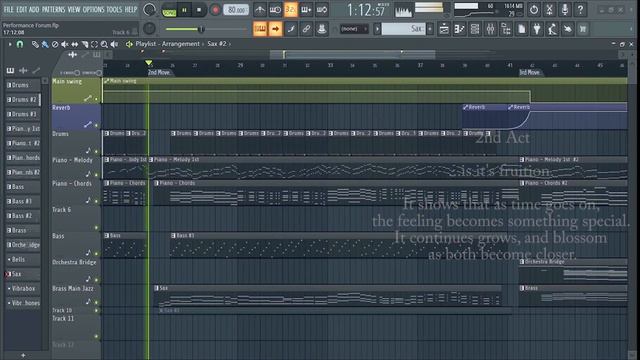Open the project info document icon

[x=522, y=29]
